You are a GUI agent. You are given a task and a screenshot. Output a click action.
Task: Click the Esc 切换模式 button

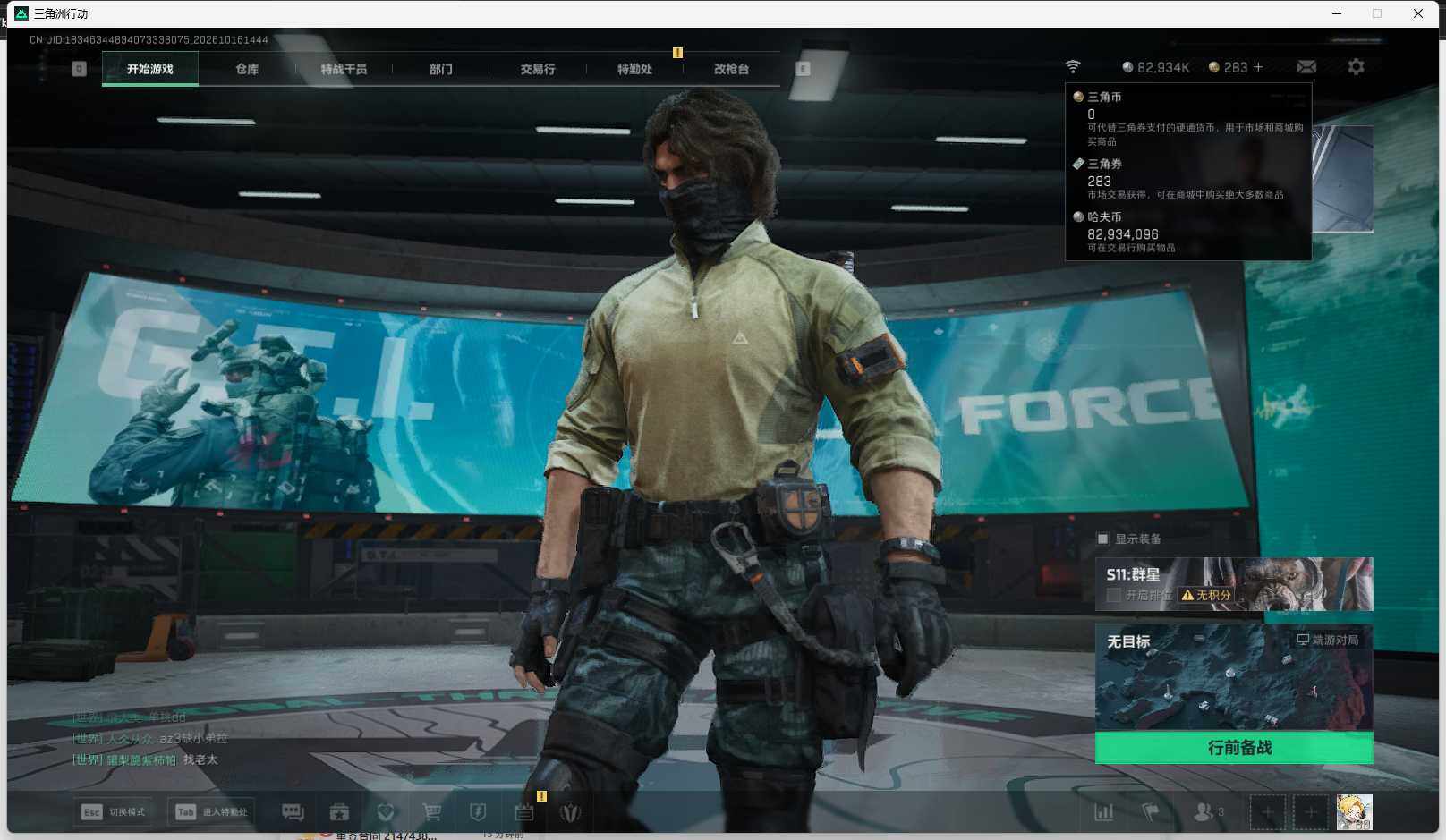tap(113, 812)
